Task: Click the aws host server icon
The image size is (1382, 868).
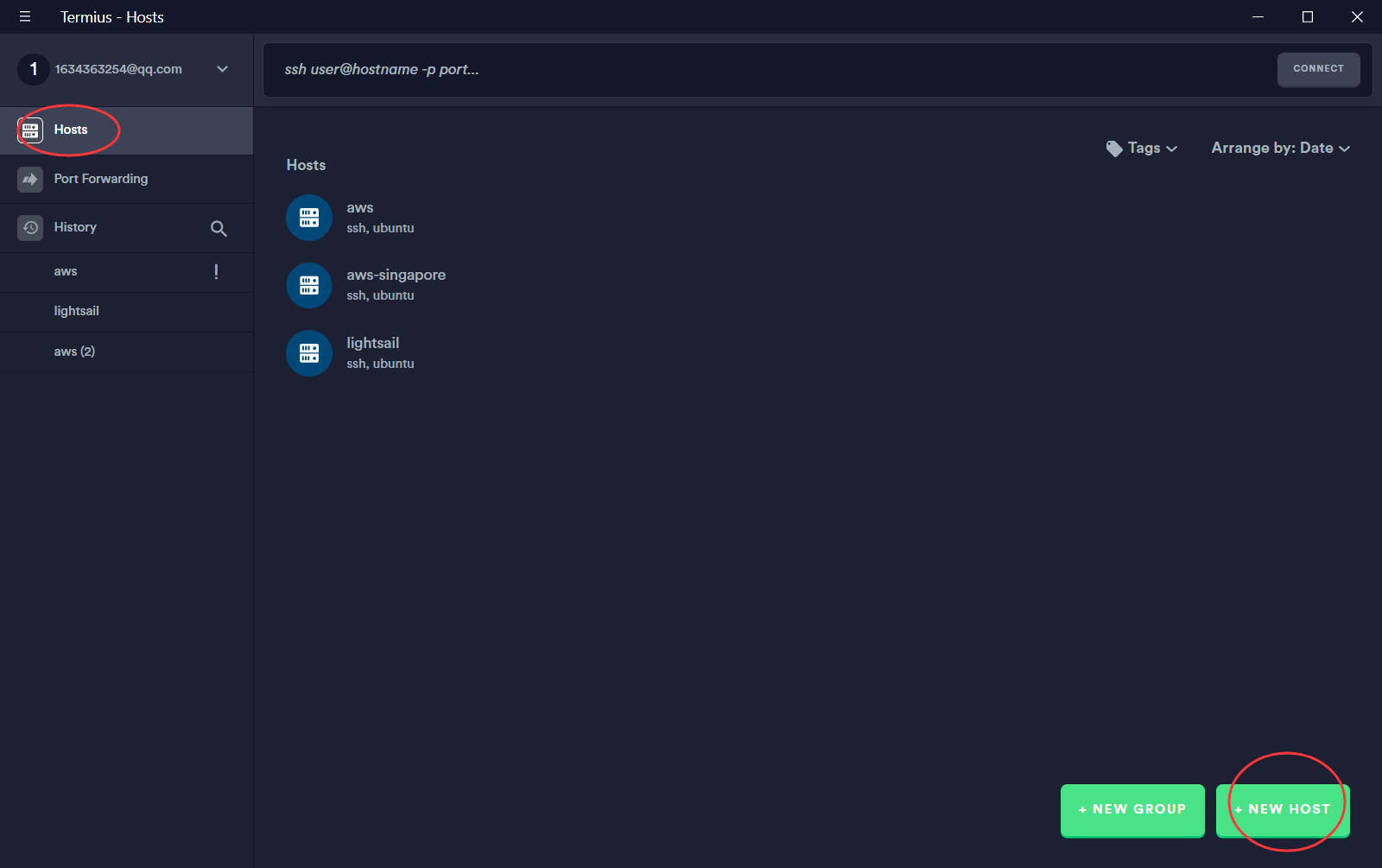Action: point(309,218)
